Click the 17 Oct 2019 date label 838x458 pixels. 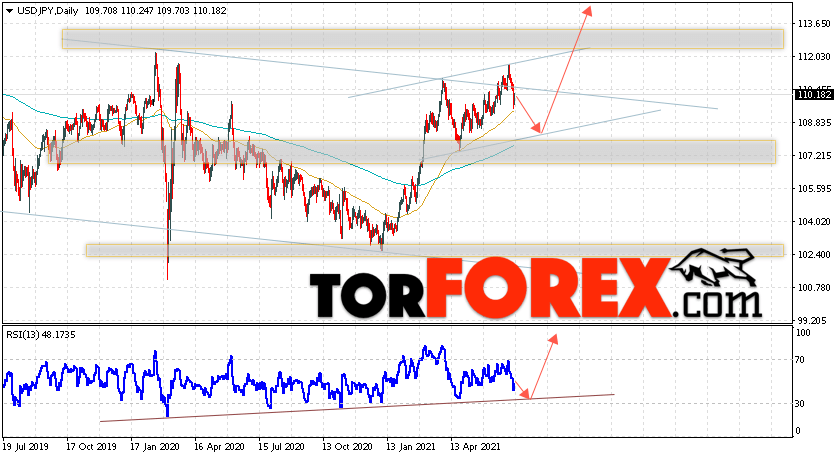pos(91,447)
